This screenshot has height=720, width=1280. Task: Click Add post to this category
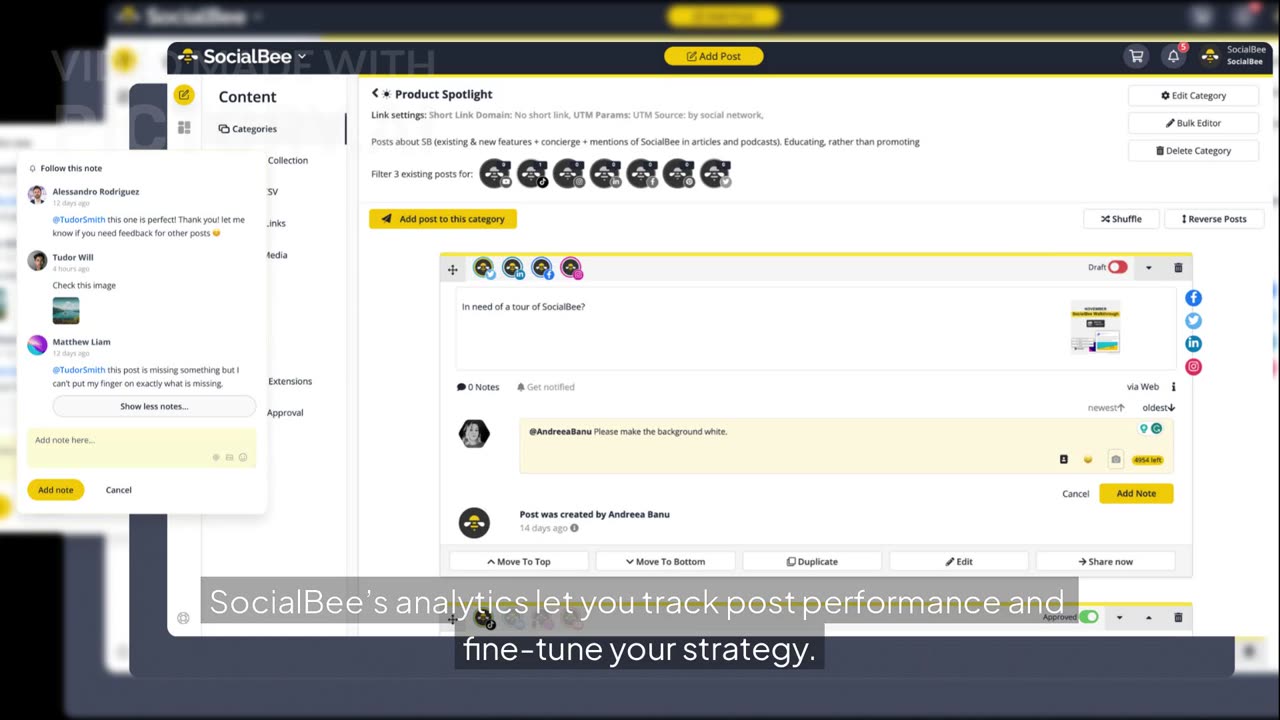pyautogui.click(x=443, y=219)
